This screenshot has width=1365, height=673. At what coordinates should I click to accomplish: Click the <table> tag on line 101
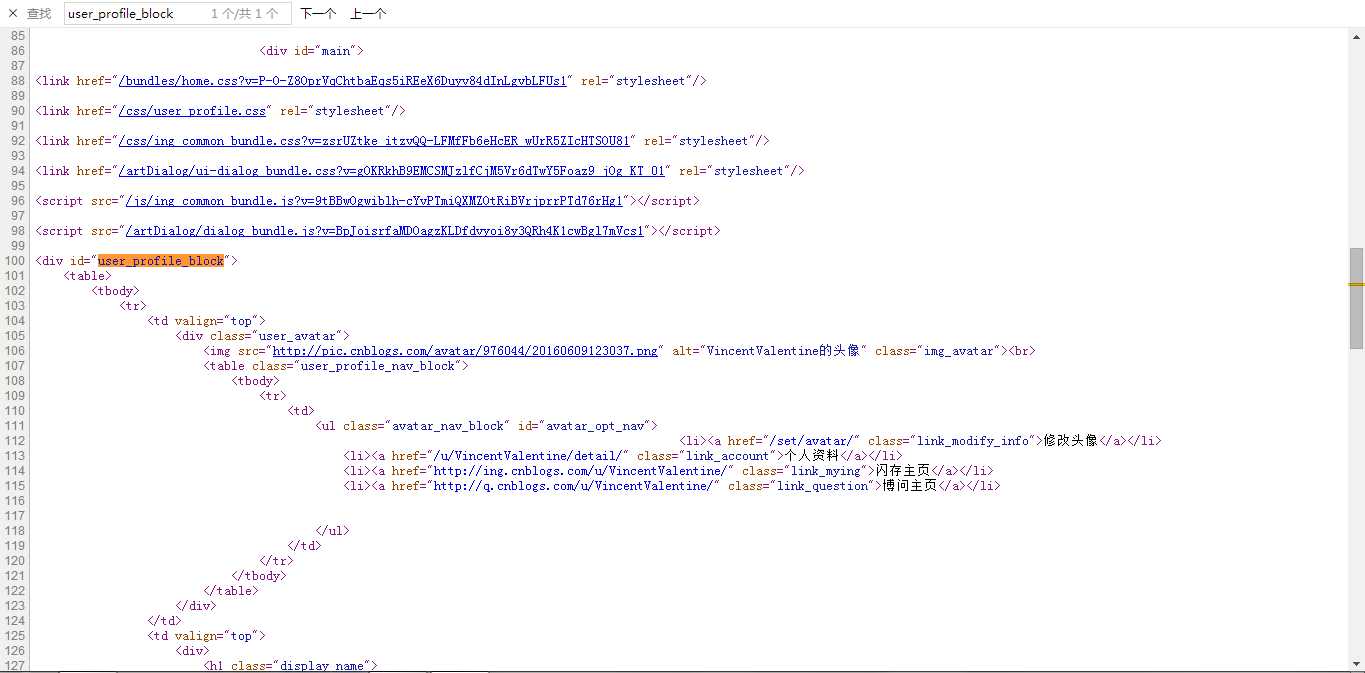[87, 276]
